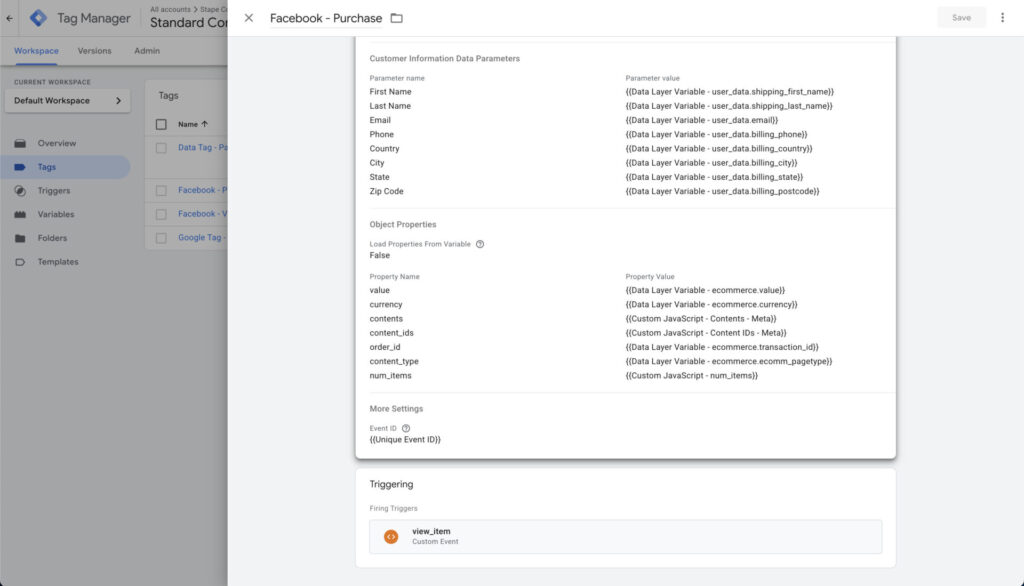
Task: Click the Save button
Action: tap(961, 18)
